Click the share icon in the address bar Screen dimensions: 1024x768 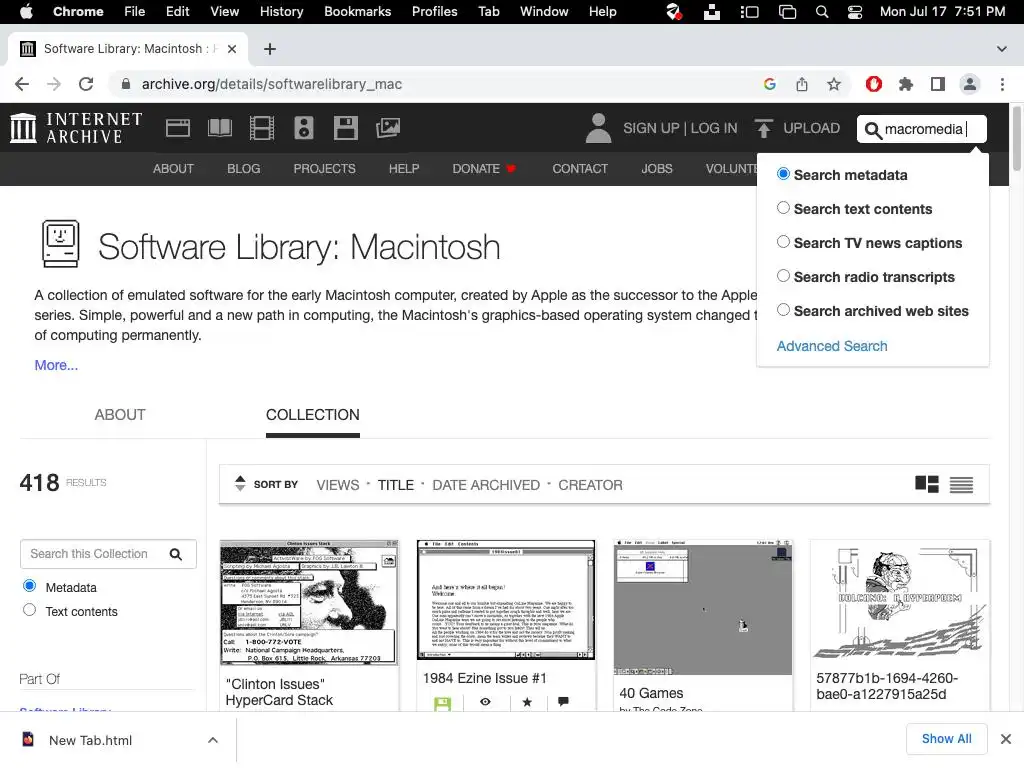point(802,84)
